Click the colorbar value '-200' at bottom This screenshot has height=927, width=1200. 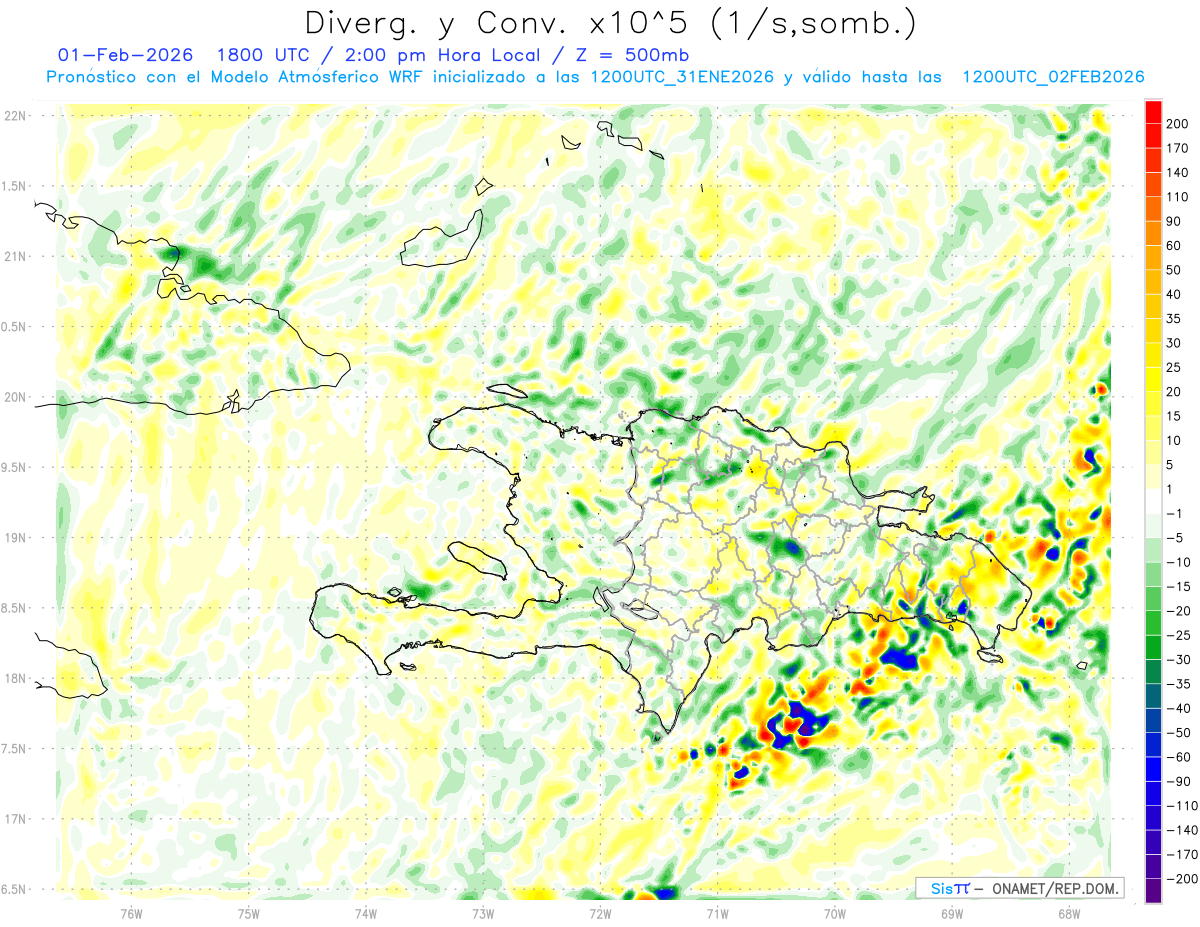pos(1180,879)
